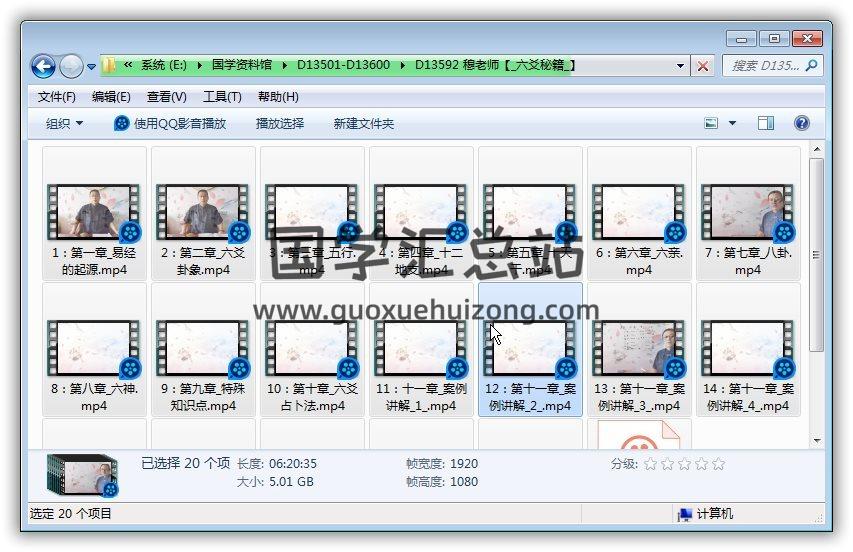Click the Back navigation arrow
This screenshot has height=552, width=853.
[x=43, y=66]
